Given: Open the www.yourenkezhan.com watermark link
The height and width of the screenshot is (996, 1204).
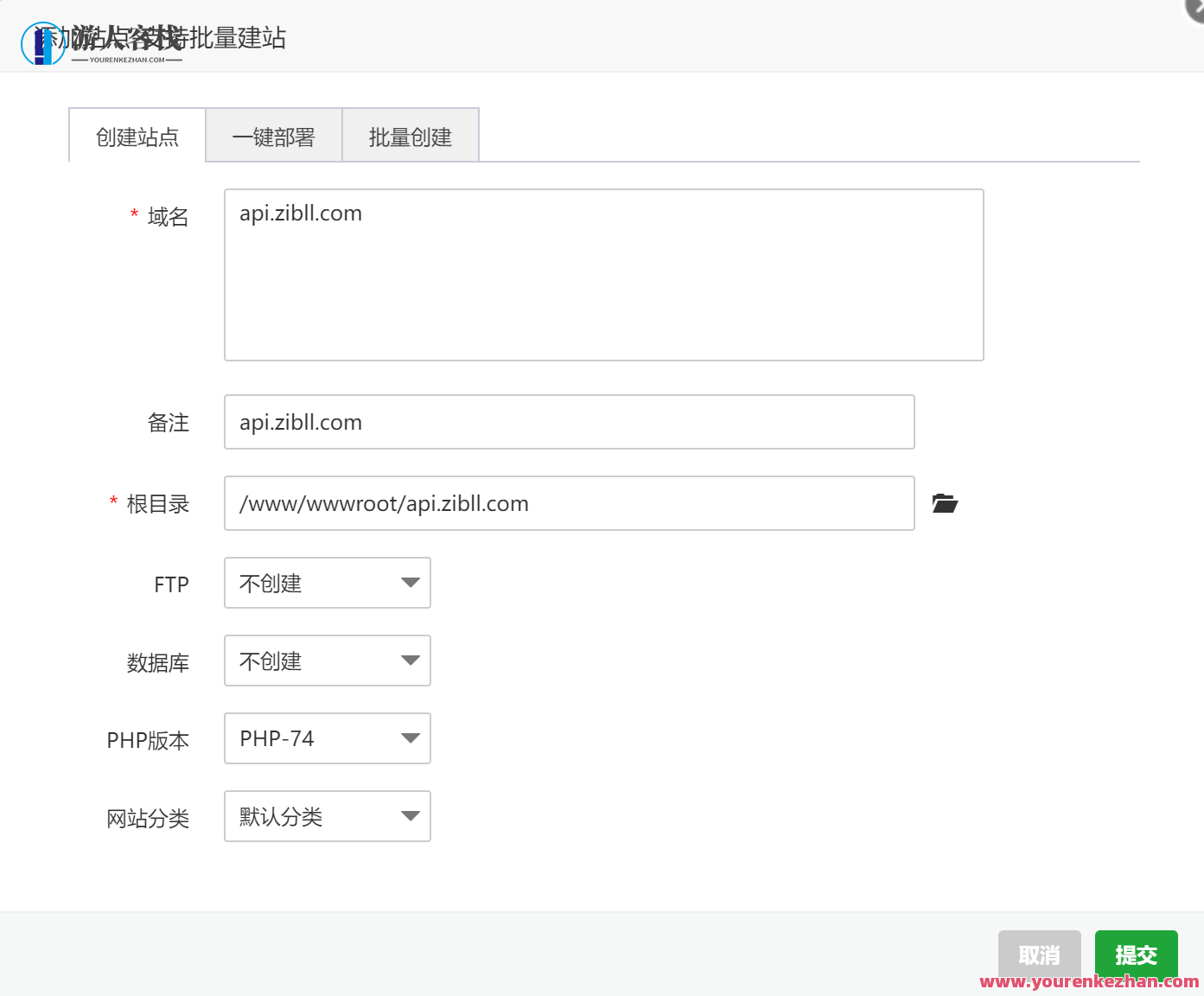Looking at the screenshot, I should [1087, 983].
